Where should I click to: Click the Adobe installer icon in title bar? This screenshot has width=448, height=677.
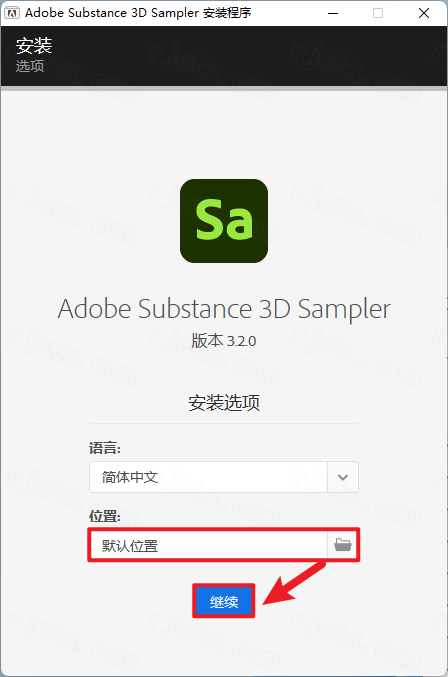pyautogui.click(x=12, y=13)
